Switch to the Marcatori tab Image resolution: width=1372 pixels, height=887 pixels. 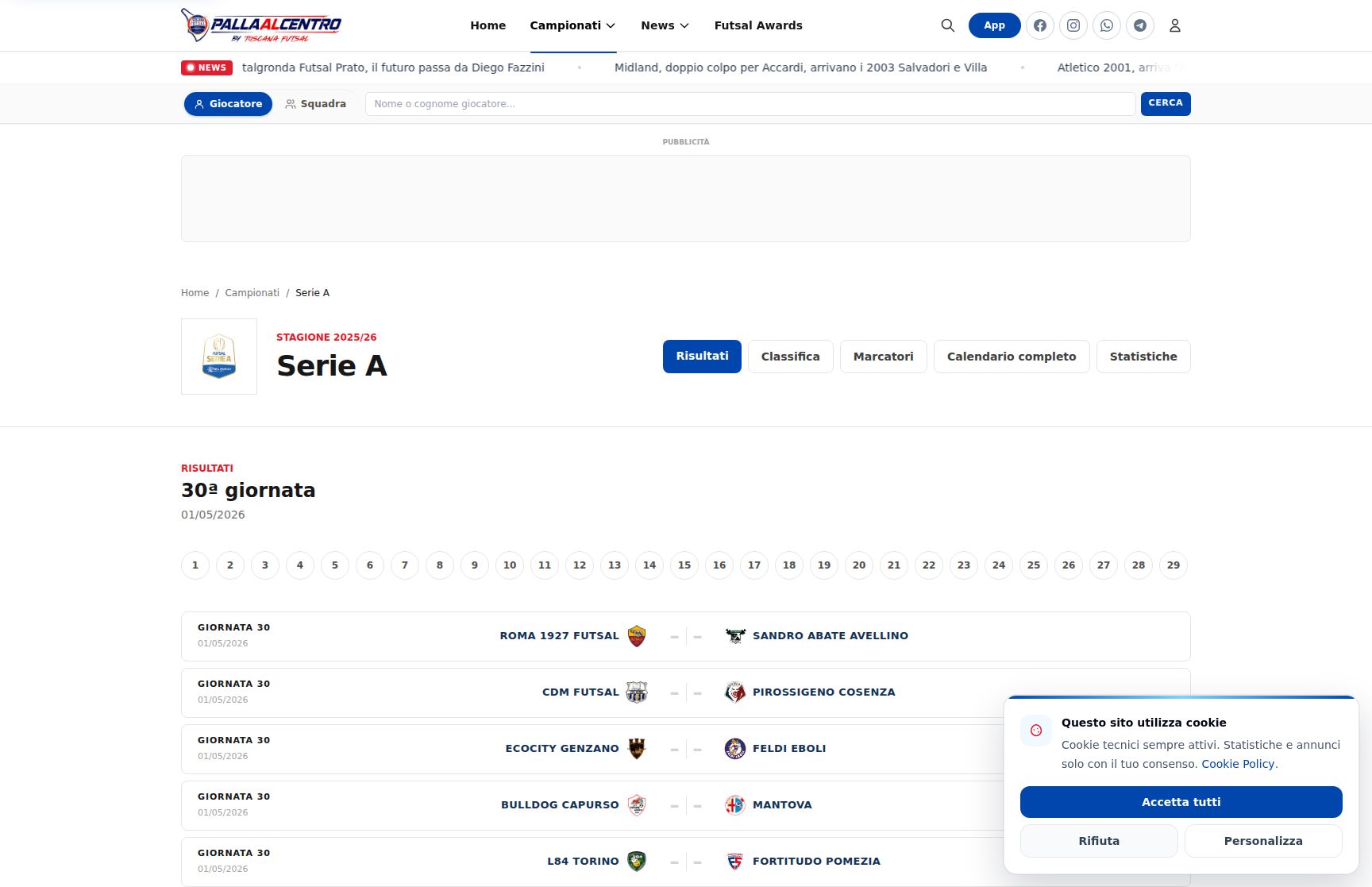pyautogui.click(x=884, y=357)
